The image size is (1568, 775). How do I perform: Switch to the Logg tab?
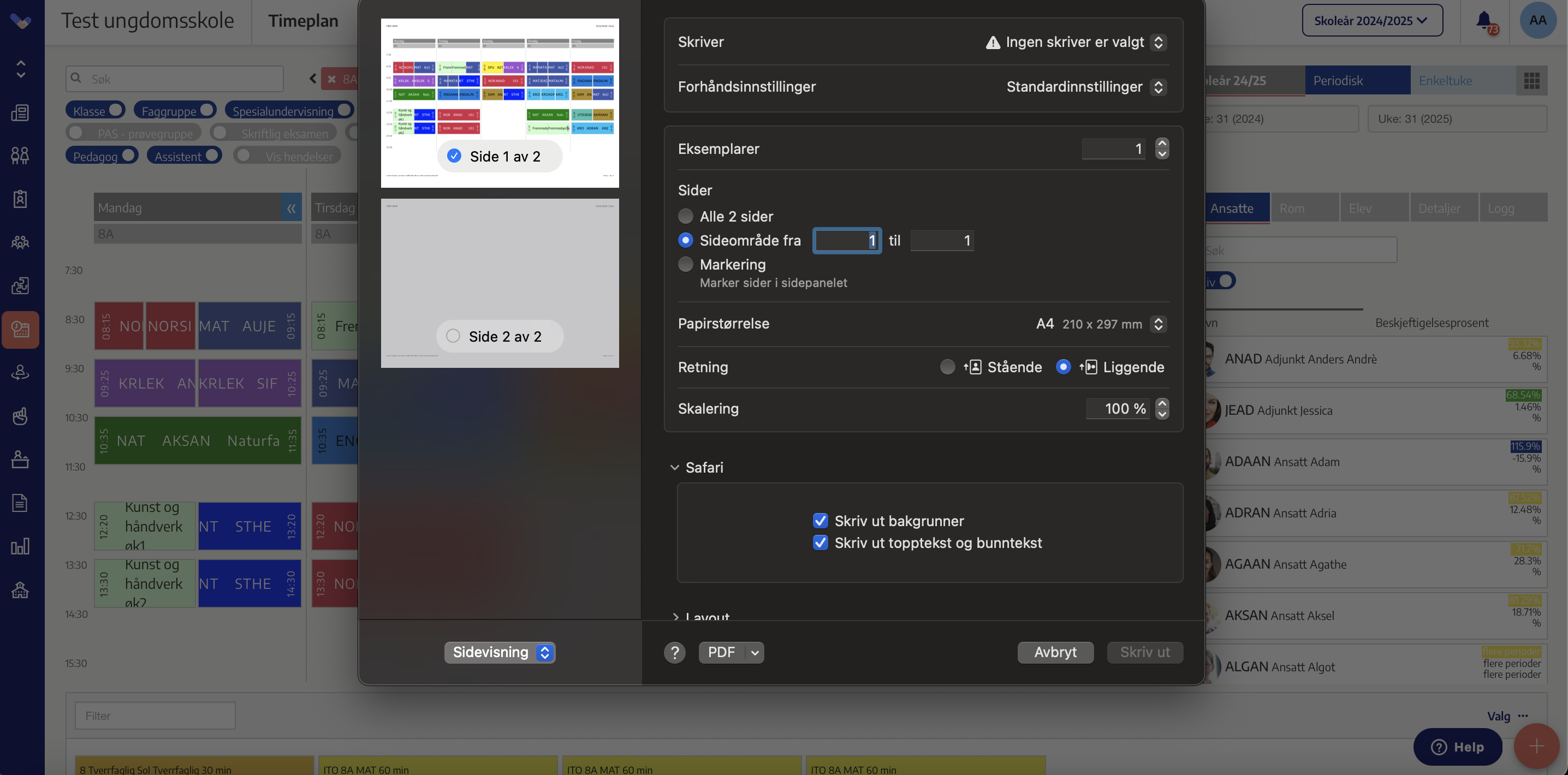(1513, 208)
